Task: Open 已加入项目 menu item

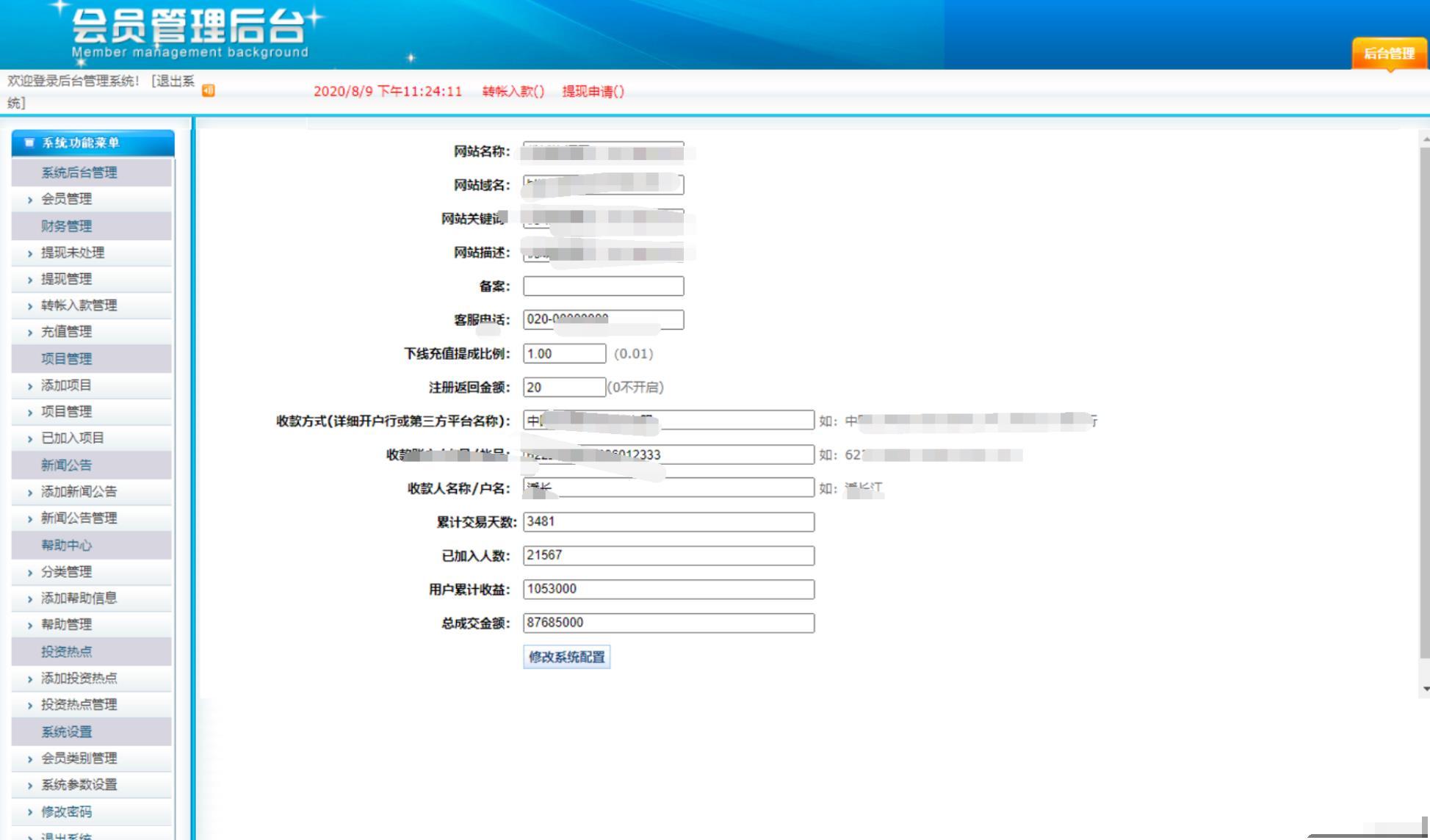Action: [x=73, y=438]
